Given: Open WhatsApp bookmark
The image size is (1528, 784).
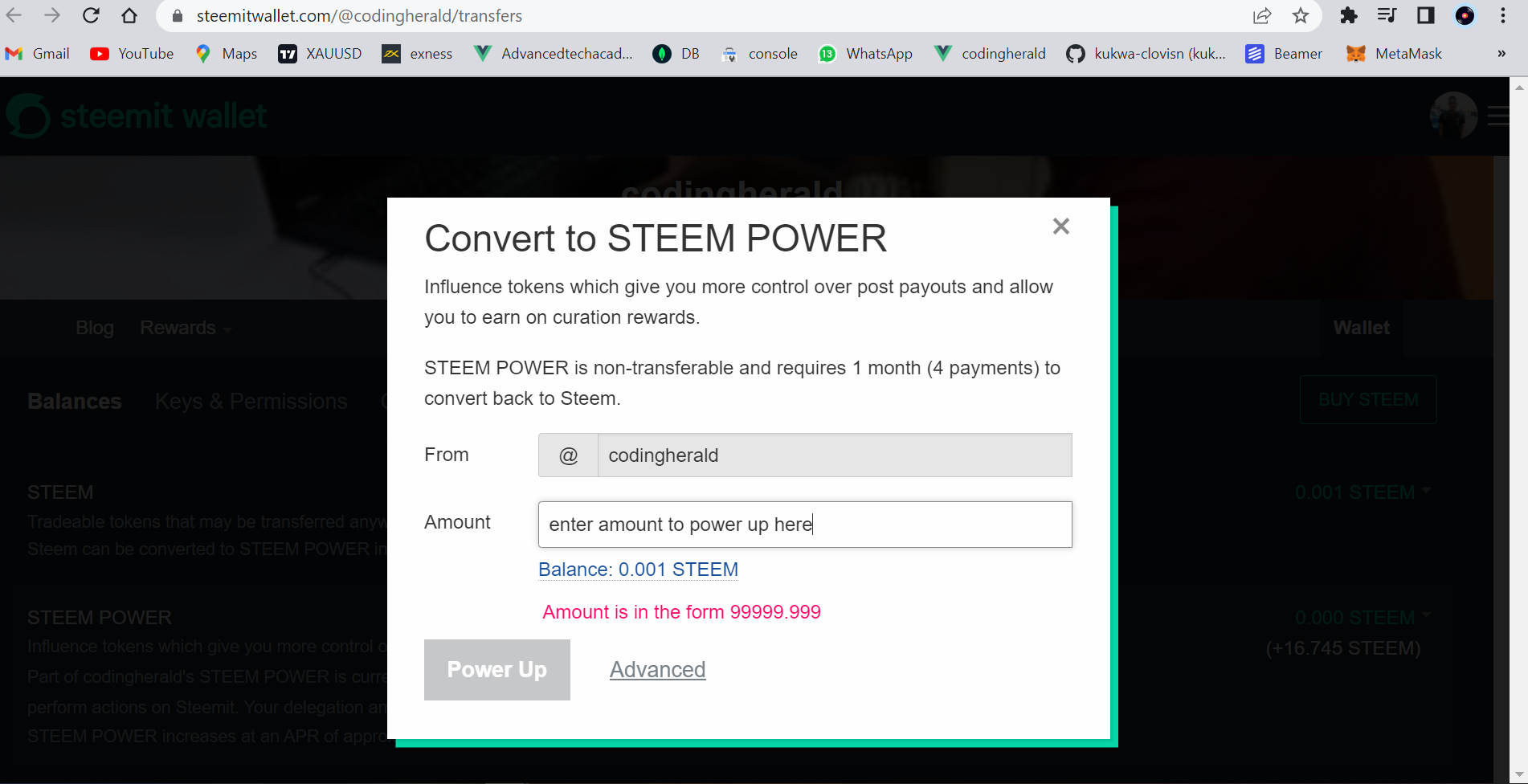Looking at the screenshot, I should point(865,54).
